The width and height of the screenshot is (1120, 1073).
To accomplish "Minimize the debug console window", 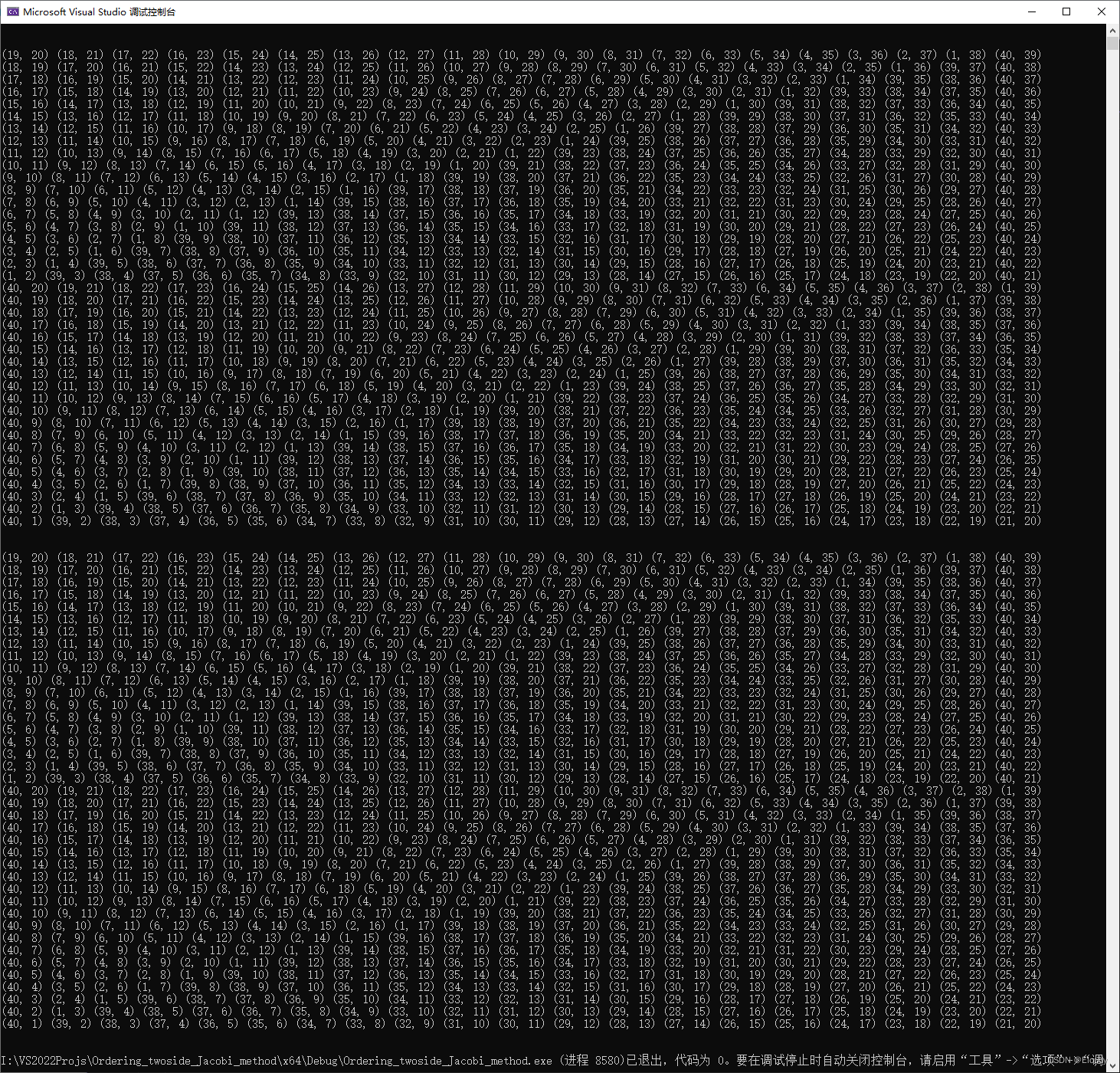I will 1030,11.
